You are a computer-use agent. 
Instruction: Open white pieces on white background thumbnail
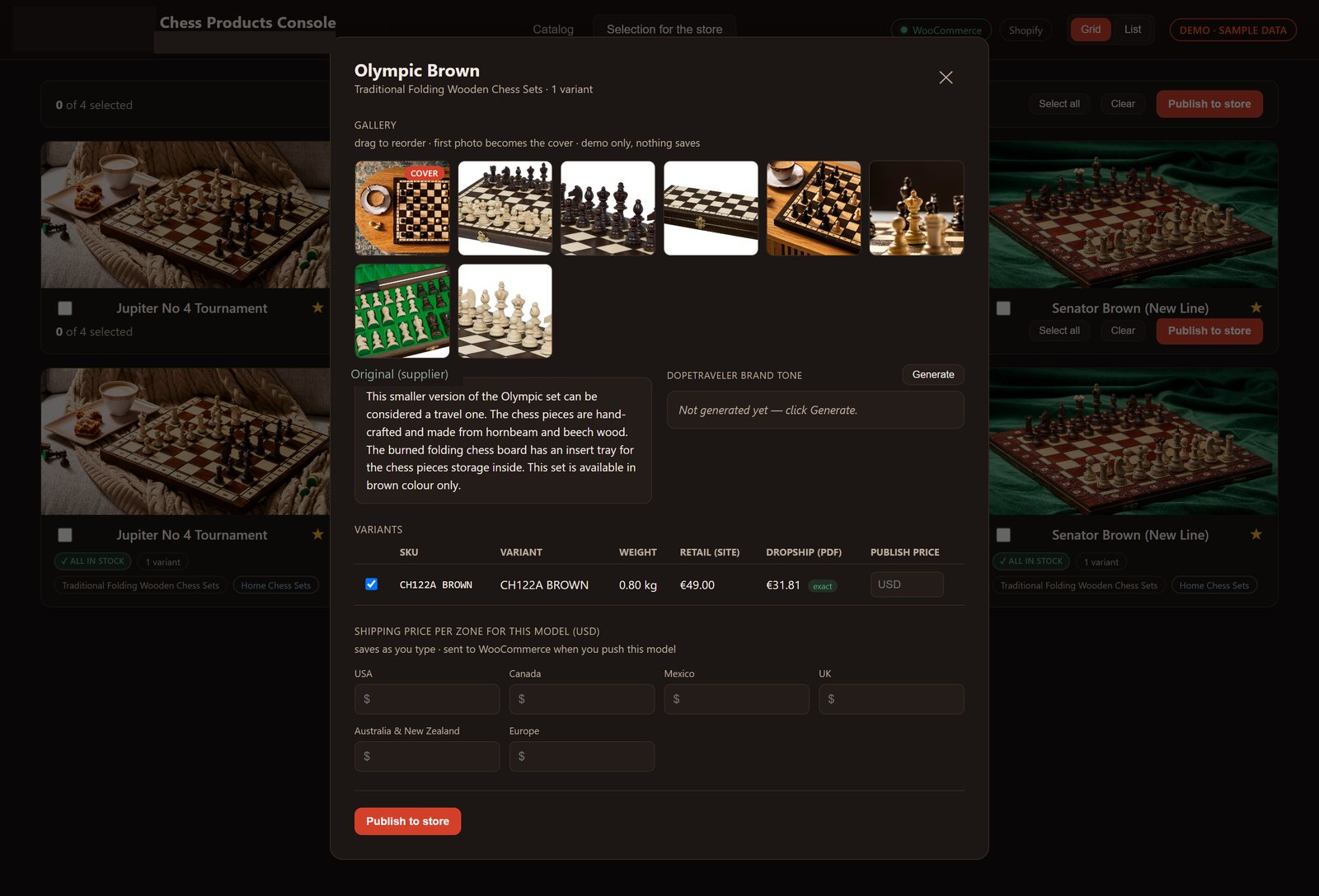[505, 311]
